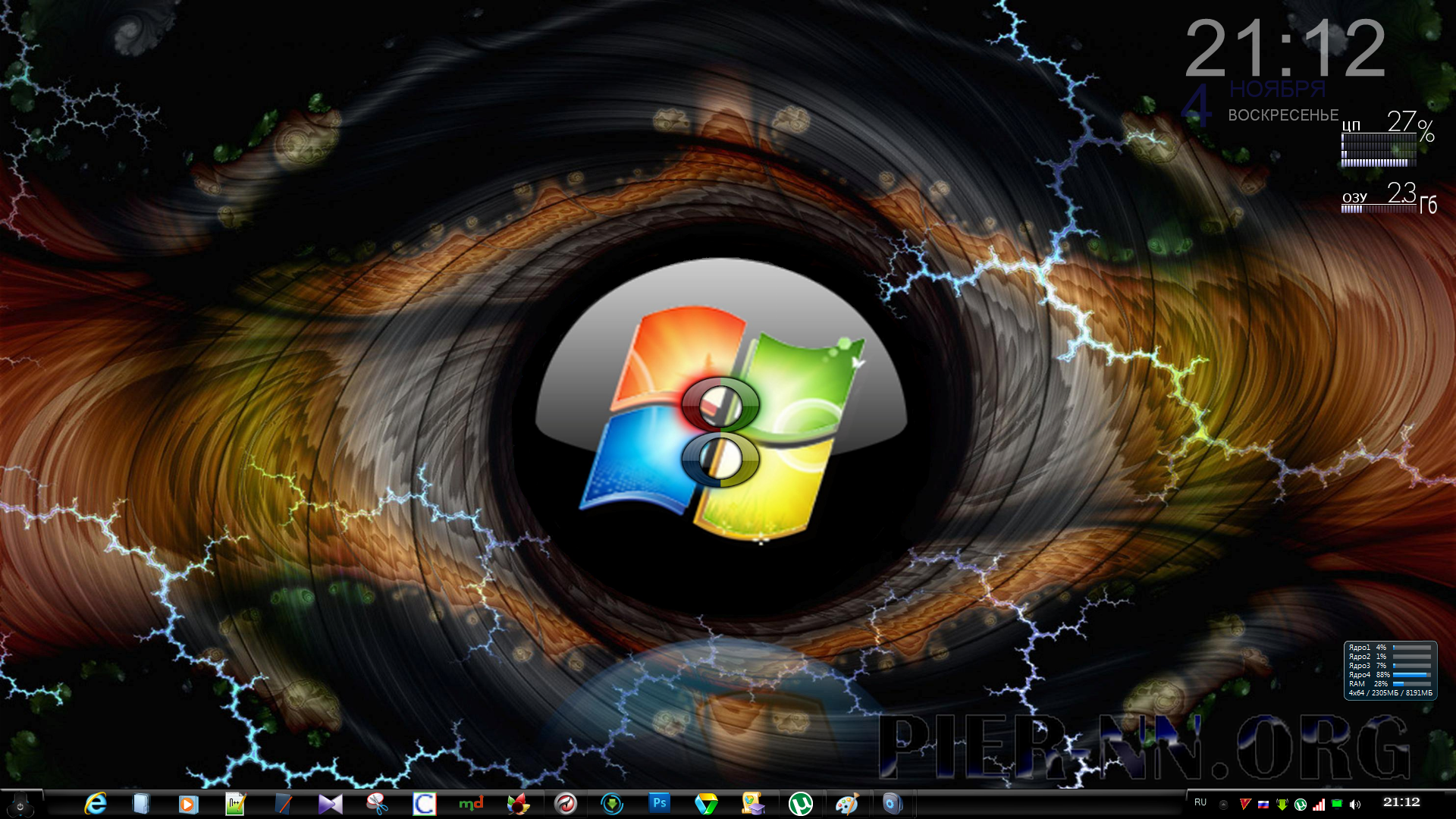Image resolution: width=1456 pixels, height=819 pixels.
Task: Open the colorful red flower application icon
Action: pyautogui.click(x=518, y=804)
